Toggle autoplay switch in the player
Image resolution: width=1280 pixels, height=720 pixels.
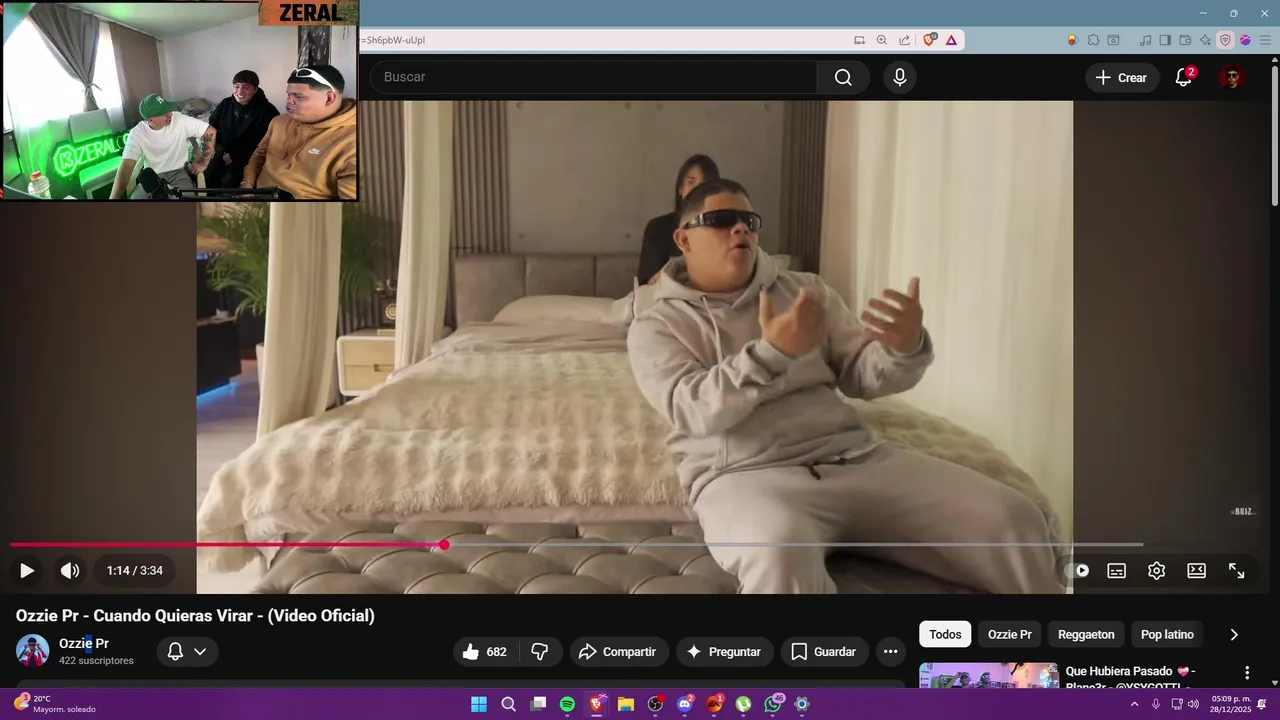coord(1079,571)
